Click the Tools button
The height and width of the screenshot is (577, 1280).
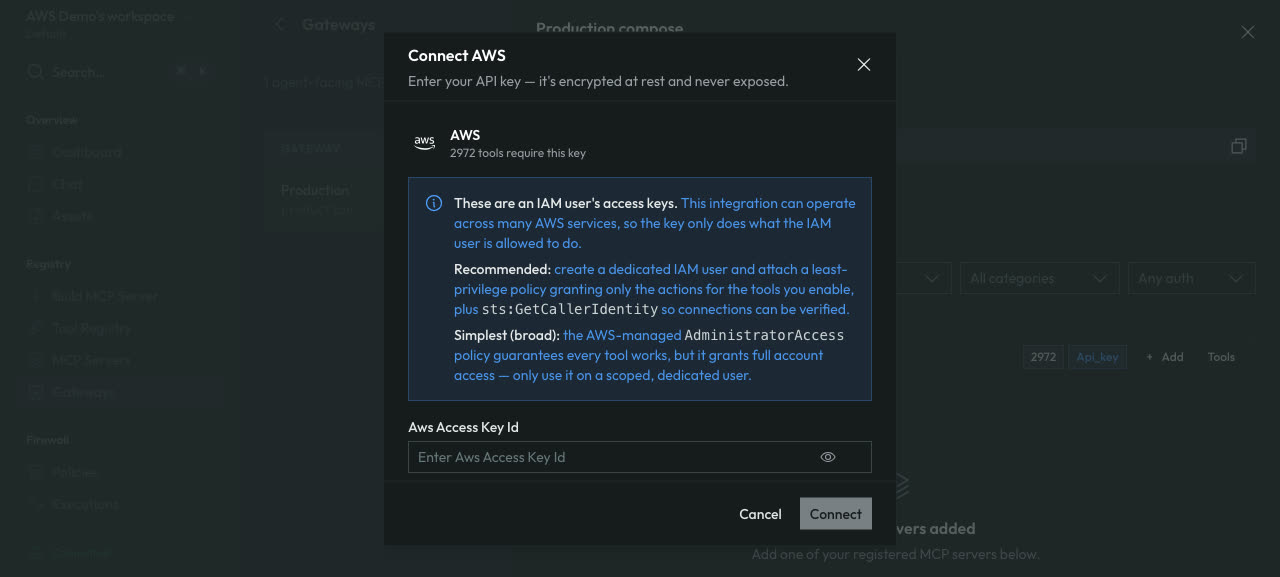1221,357
